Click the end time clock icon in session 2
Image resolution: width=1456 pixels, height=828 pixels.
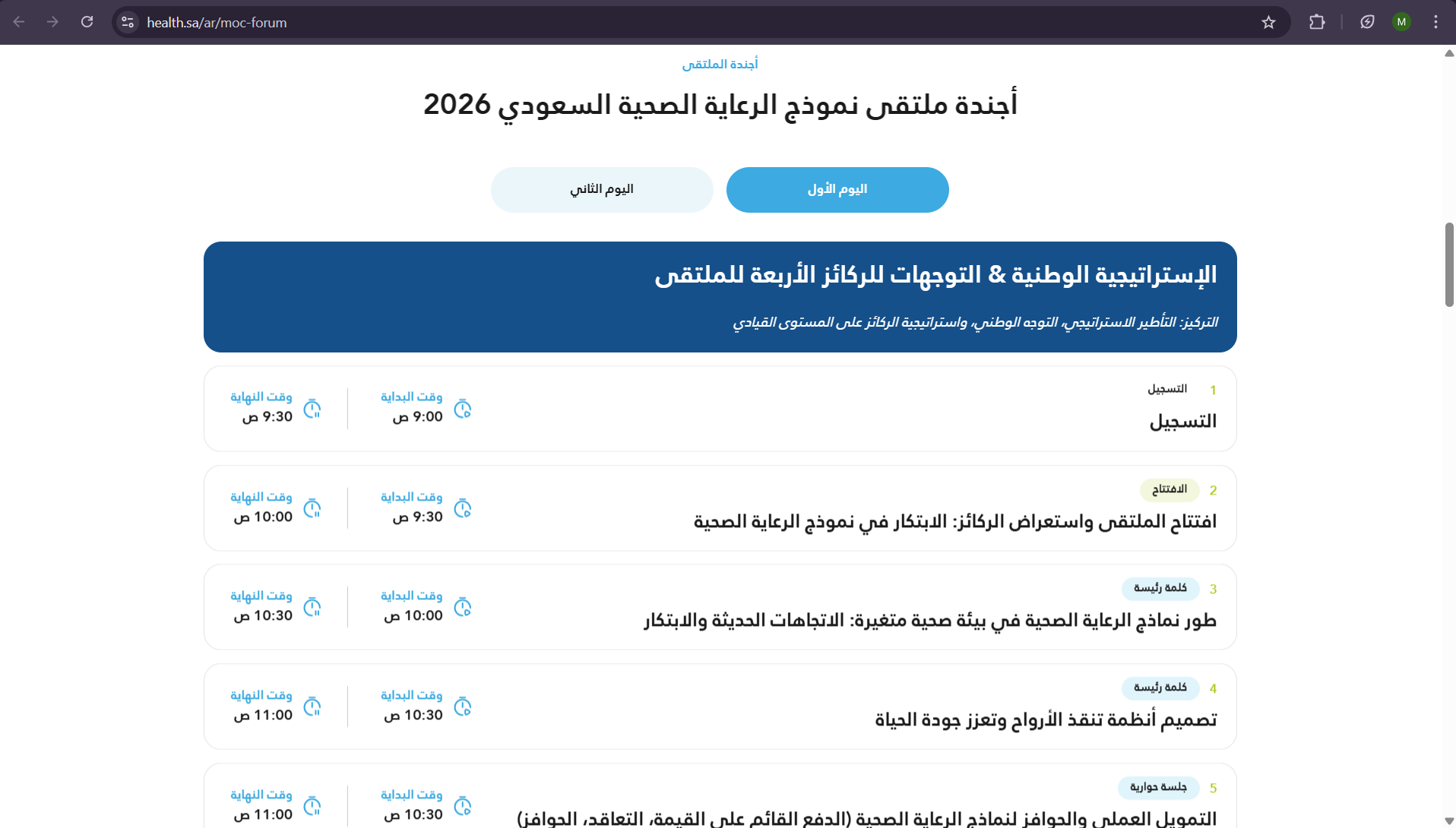[312, 508]
